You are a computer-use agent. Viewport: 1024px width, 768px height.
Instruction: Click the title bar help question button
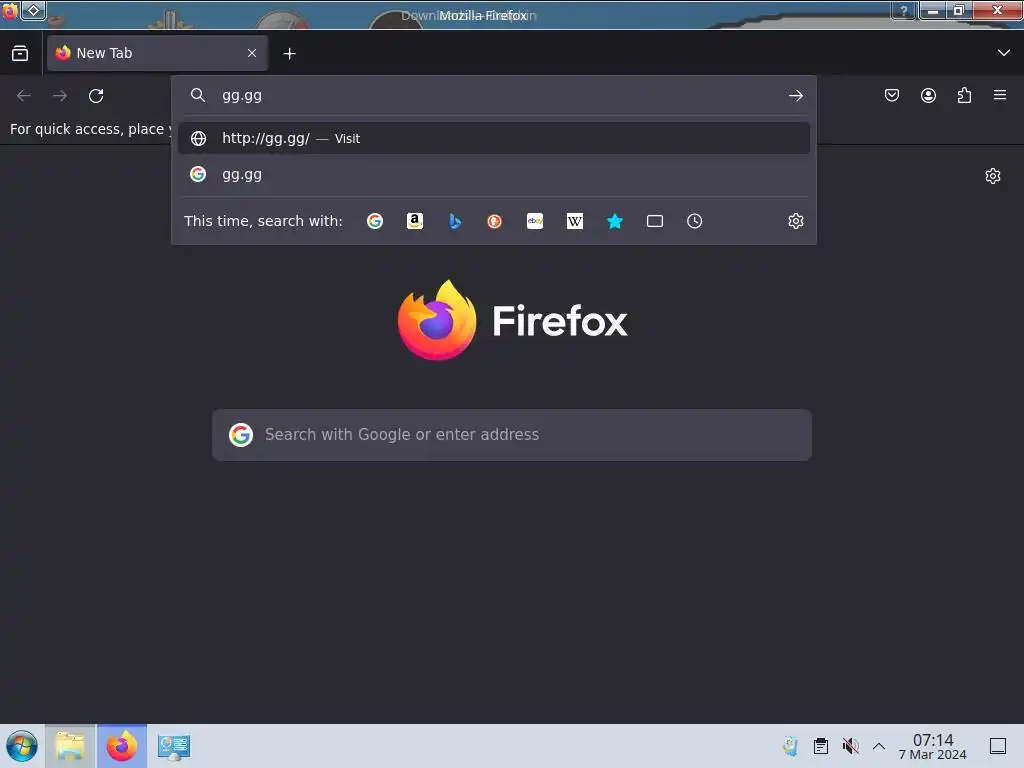(x=904, y=11)
